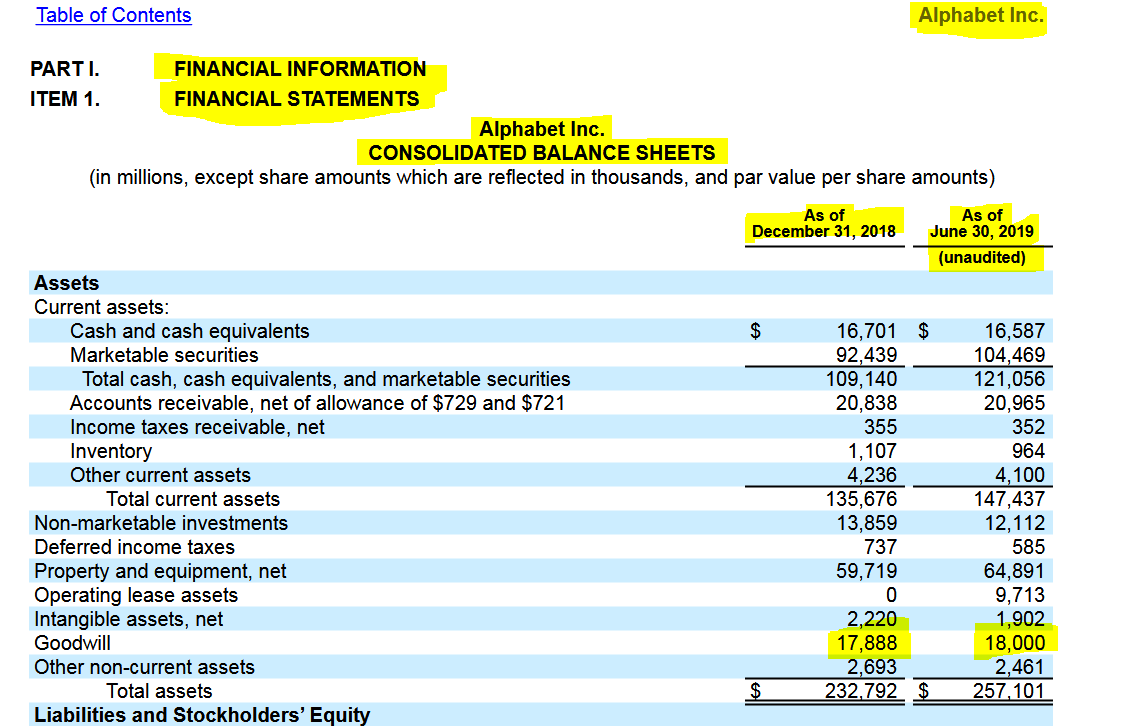Select the "As of December 31, 2018" column header
This screenshot has width=1125, height=726.
[824, 223]
